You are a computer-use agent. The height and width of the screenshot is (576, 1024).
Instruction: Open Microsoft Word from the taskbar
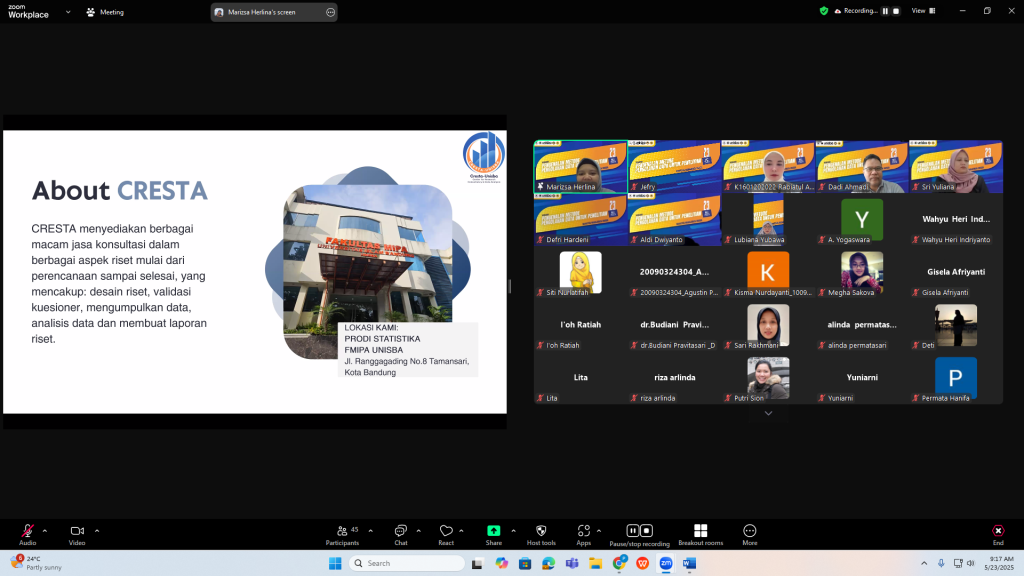click(x=690, y=563)
